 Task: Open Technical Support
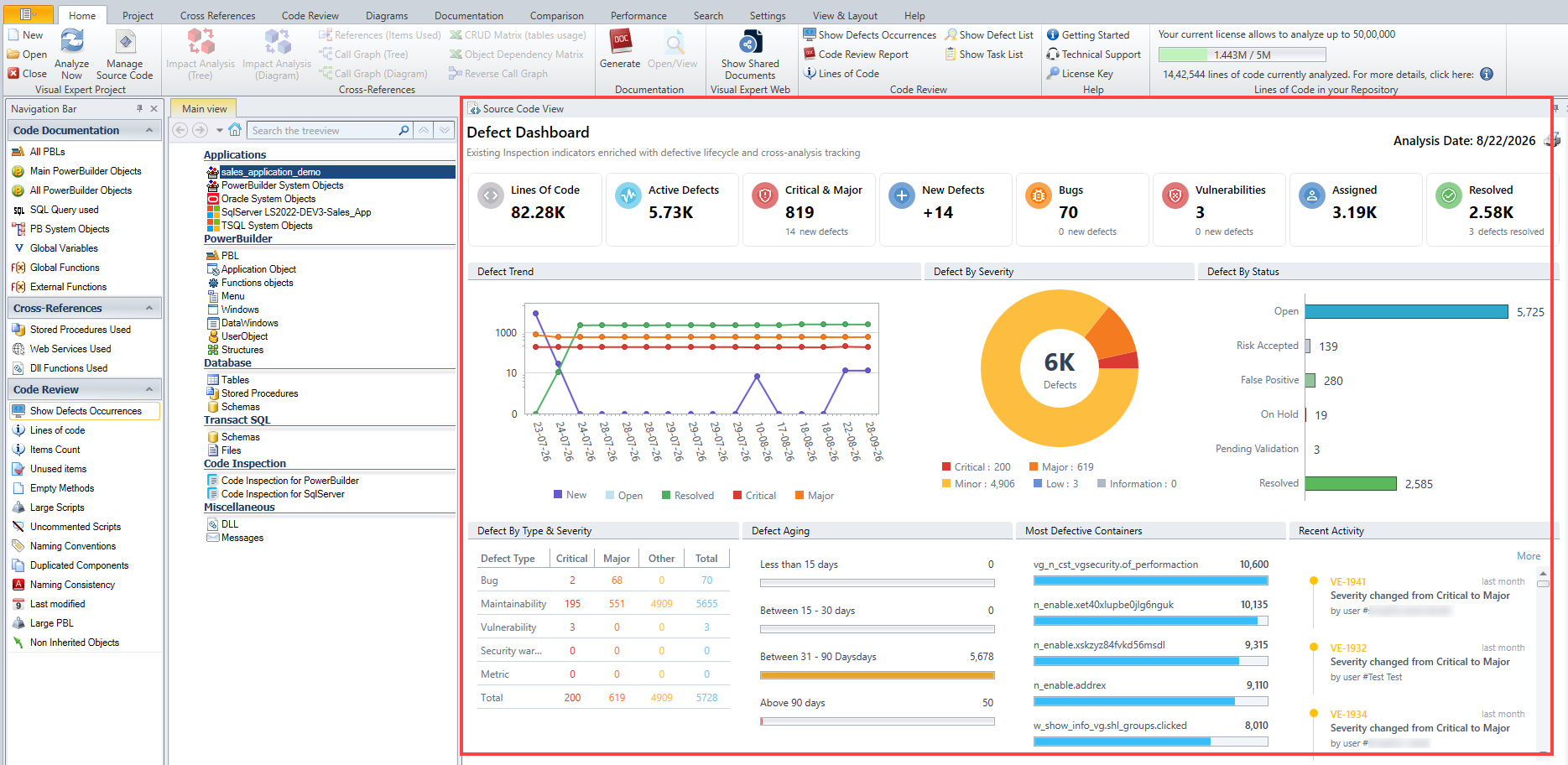(x=1094, y=55)
